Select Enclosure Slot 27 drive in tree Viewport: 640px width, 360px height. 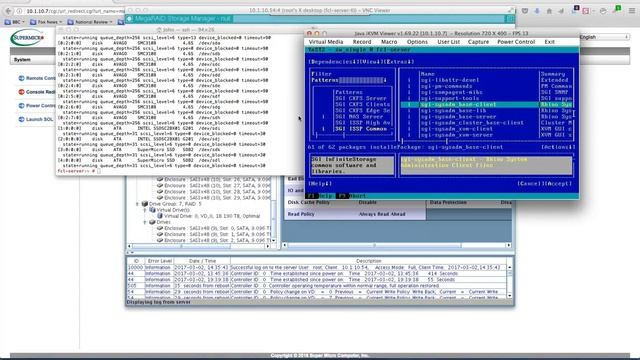217,185
